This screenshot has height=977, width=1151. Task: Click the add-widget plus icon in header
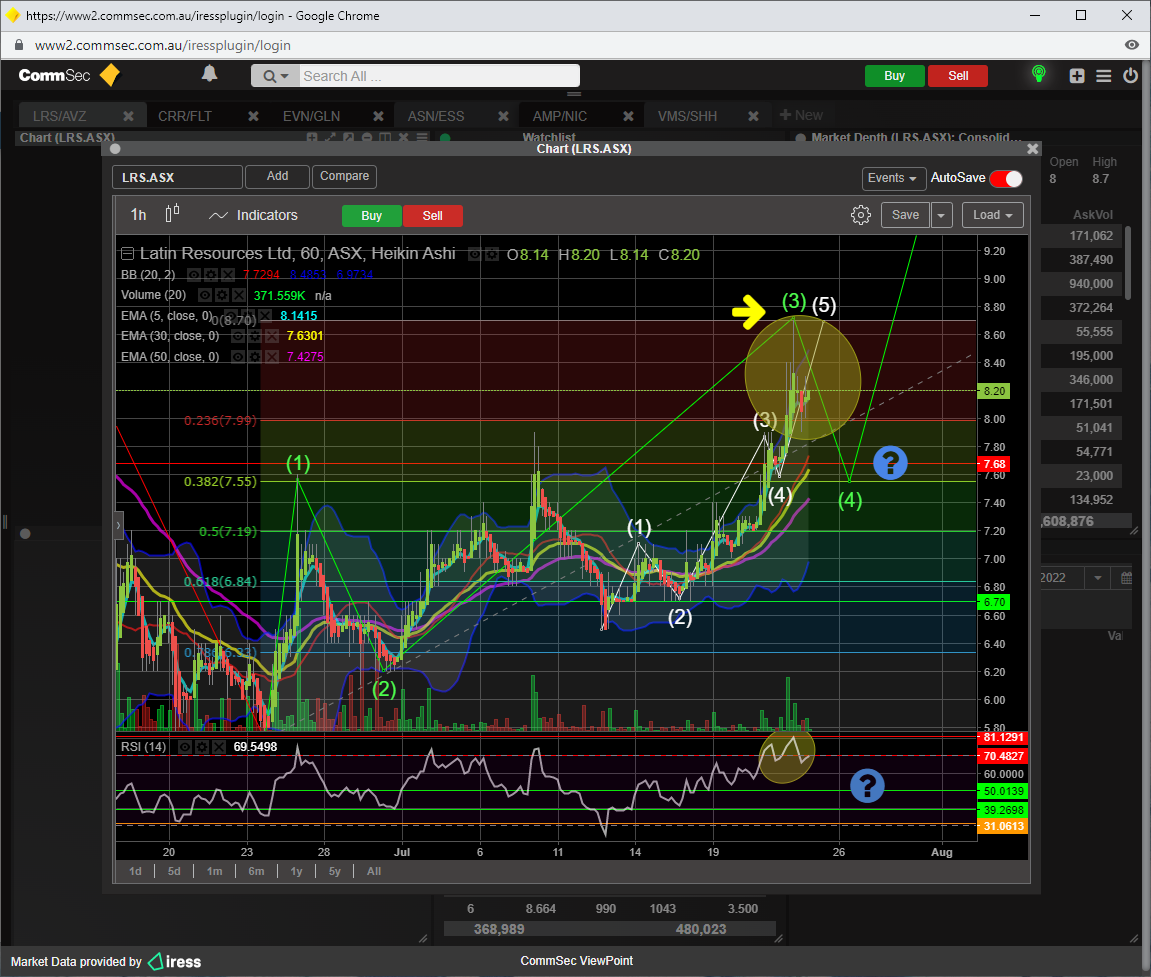pyautogui.click(x=1076, y=76)
